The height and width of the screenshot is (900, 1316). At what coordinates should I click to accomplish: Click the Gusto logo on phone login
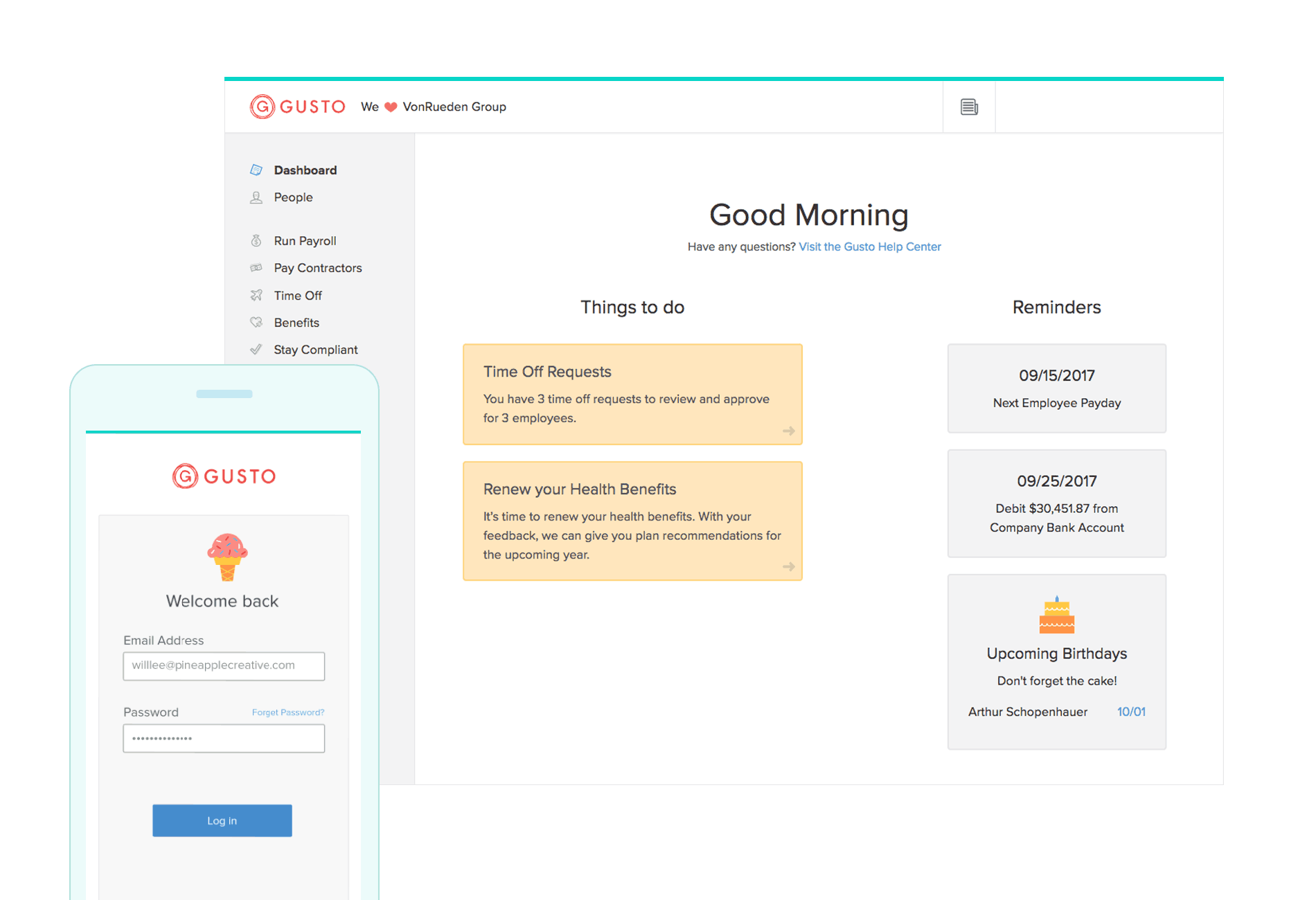224,476
